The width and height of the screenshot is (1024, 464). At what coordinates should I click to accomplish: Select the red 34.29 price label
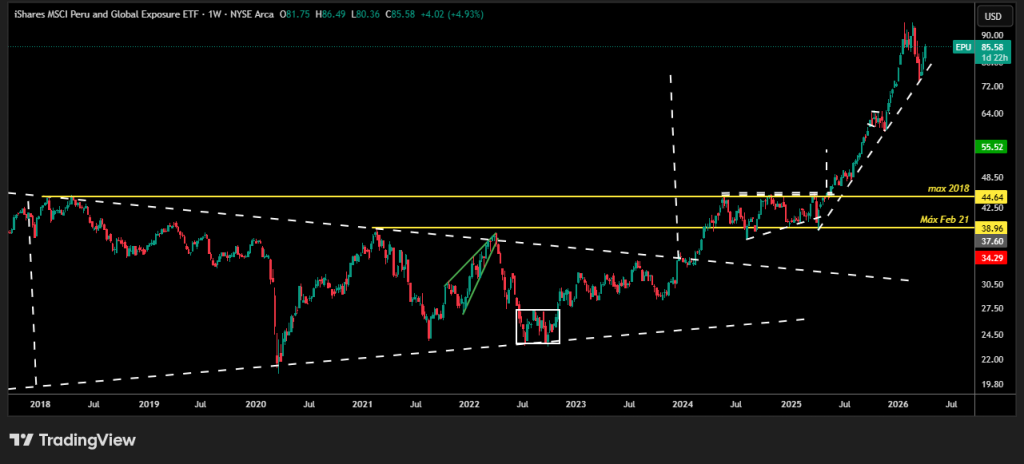(992, 258)
